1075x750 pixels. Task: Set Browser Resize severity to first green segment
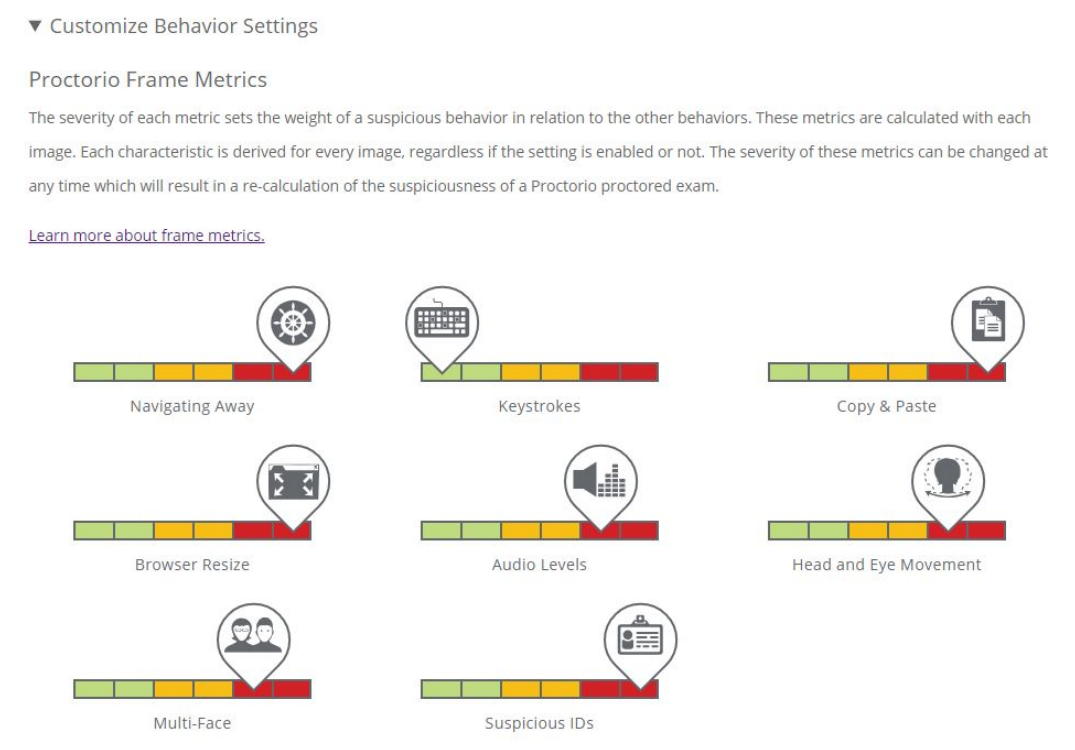coord(94,530)
